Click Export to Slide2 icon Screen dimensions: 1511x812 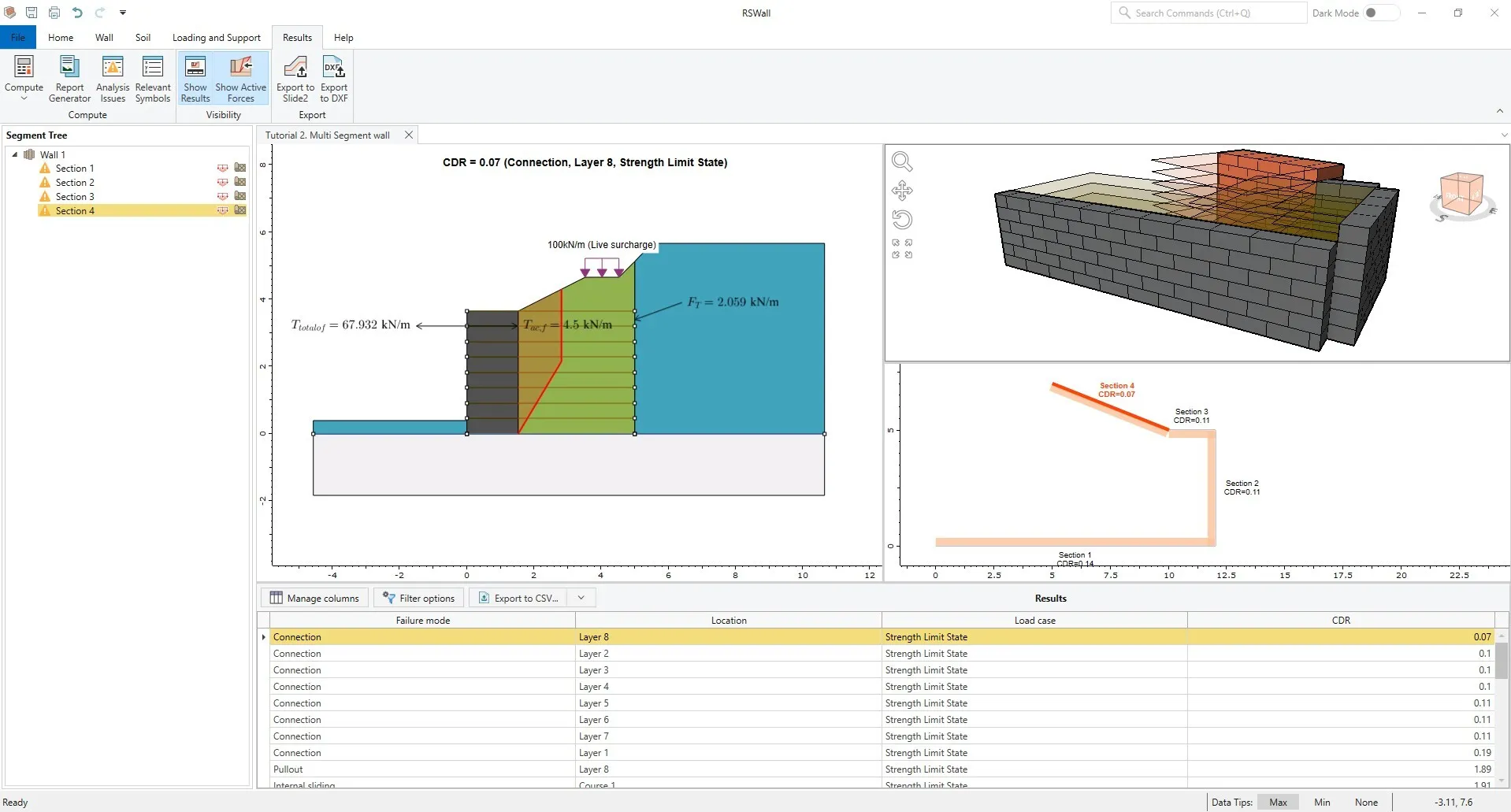tap(295, 79)
